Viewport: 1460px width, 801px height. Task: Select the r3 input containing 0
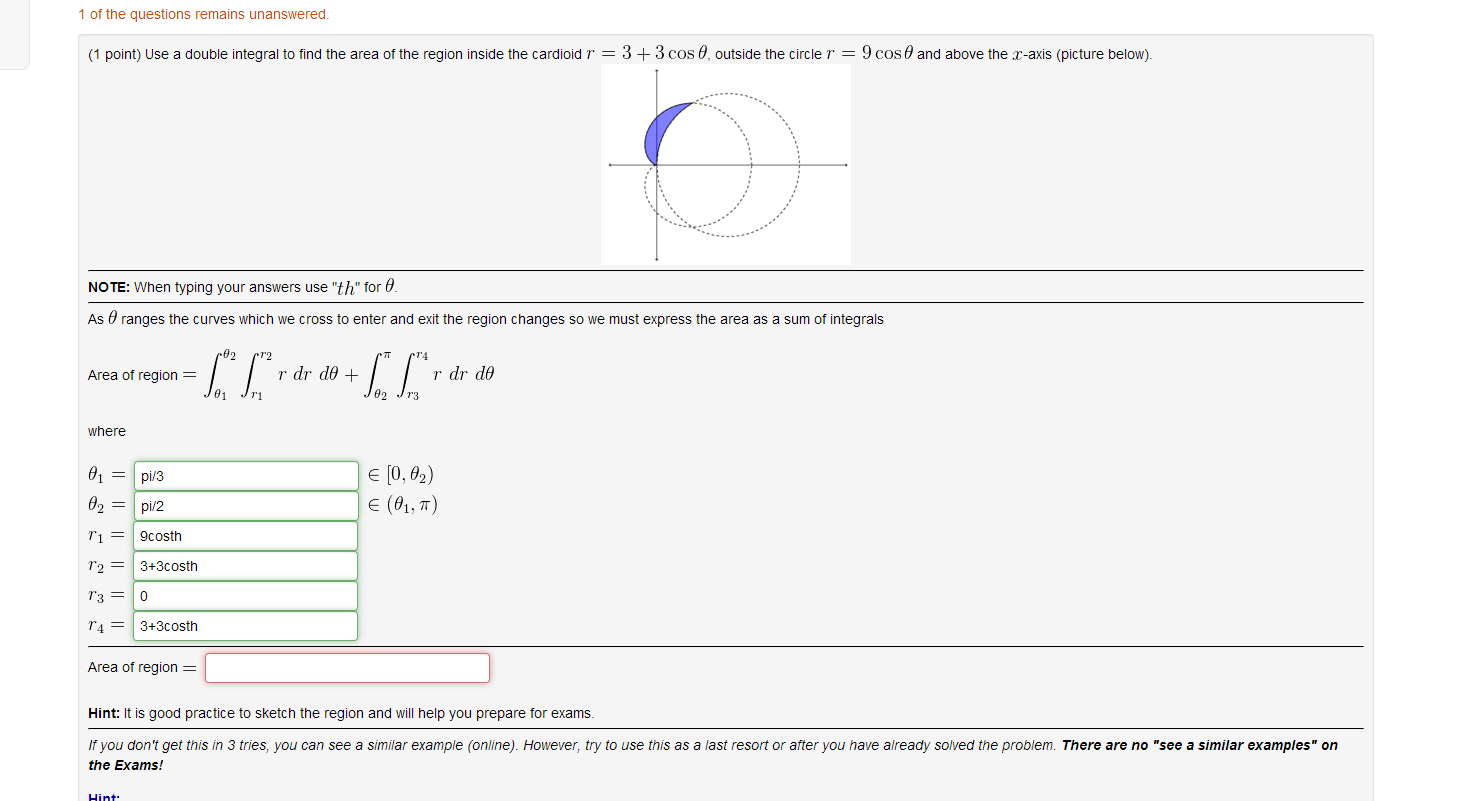point(245,595)
